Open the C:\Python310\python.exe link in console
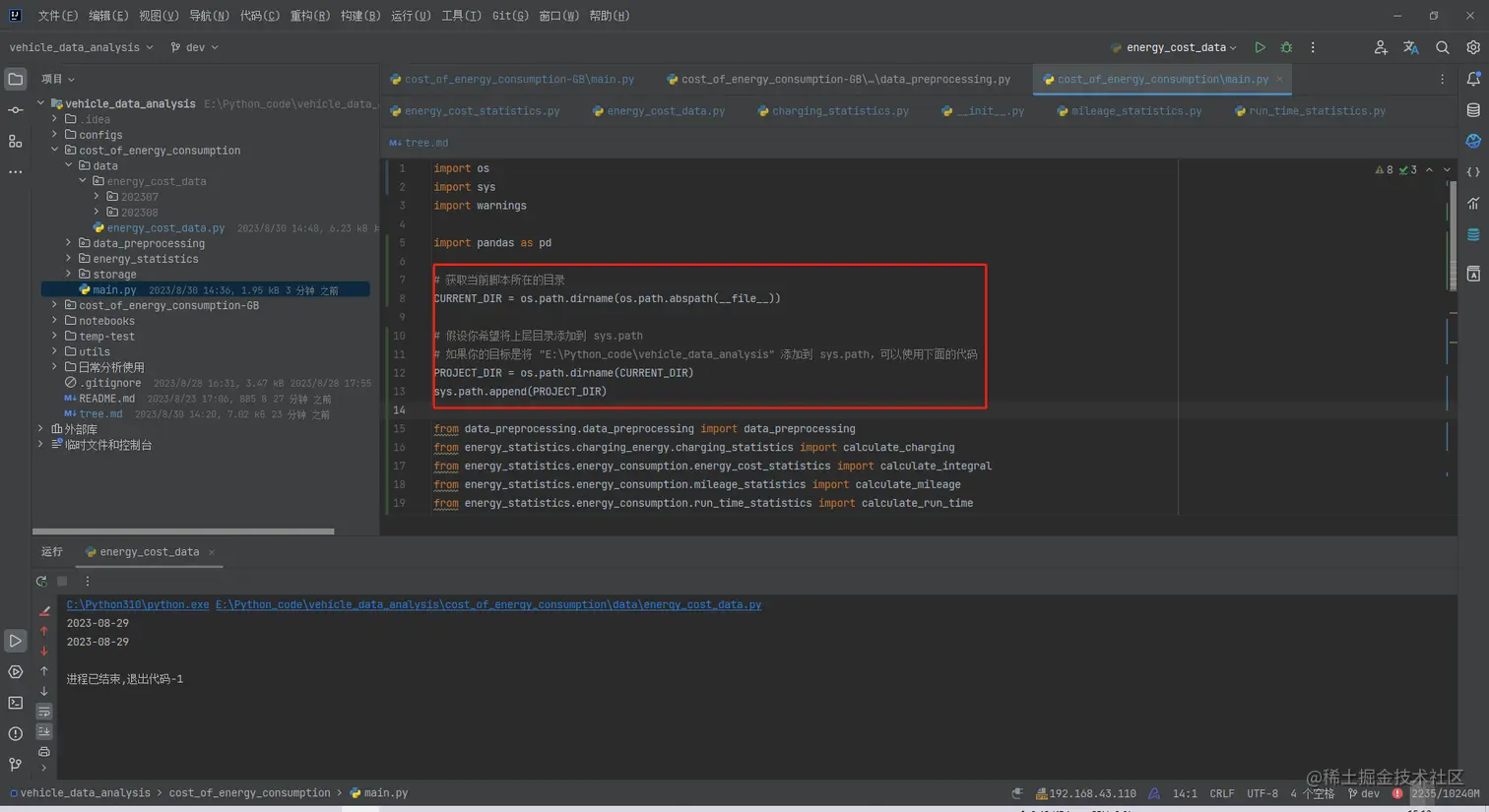 (138, 604)
